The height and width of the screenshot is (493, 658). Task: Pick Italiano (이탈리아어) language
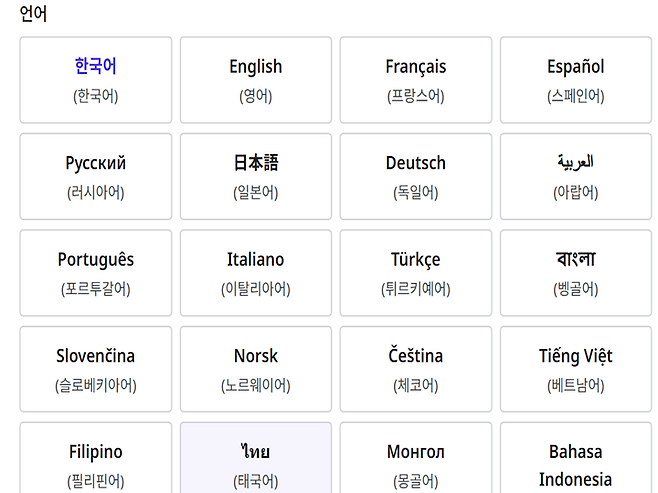click(256, 273)
